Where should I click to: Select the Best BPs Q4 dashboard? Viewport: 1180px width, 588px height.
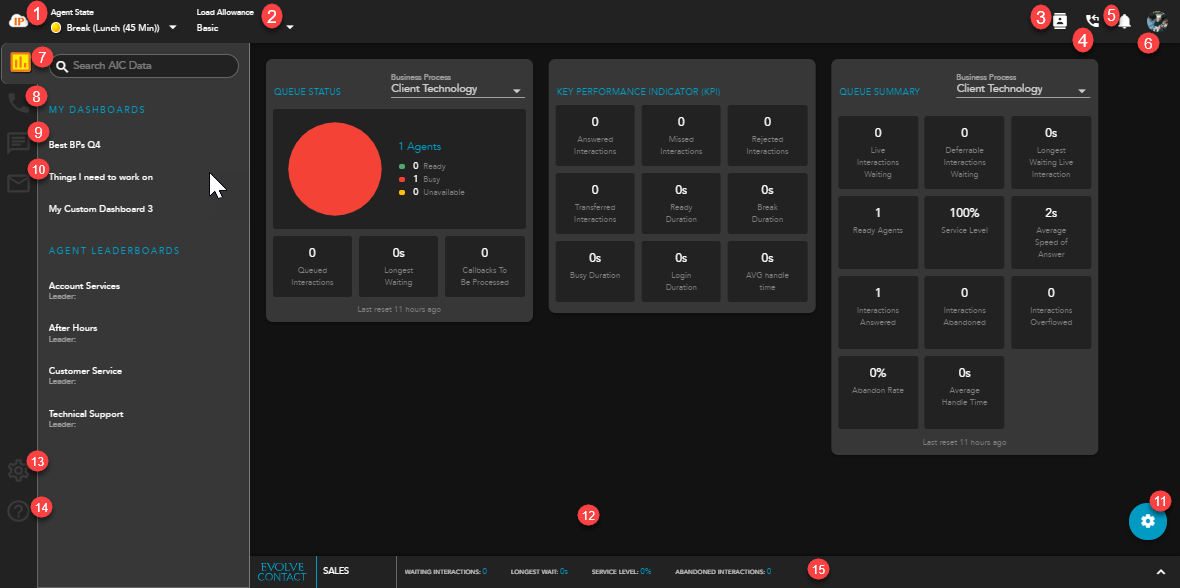click(75, 144)
